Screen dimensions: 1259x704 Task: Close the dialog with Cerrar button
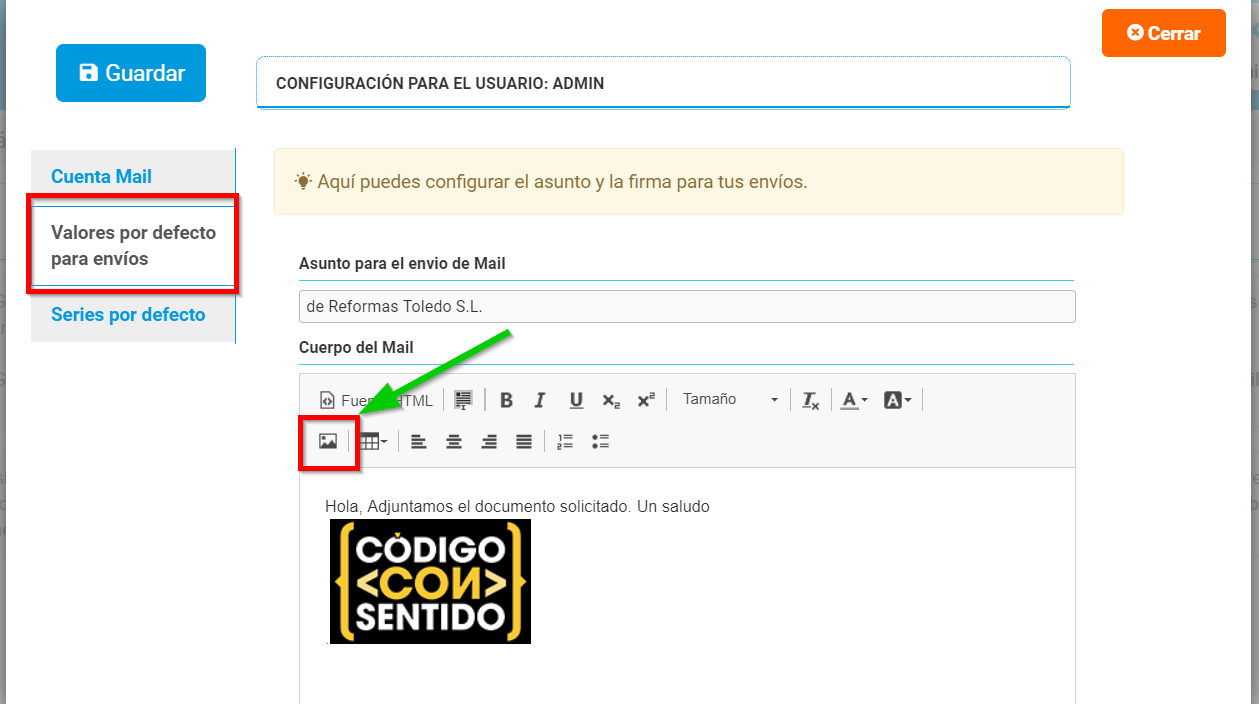point(1164,33)
